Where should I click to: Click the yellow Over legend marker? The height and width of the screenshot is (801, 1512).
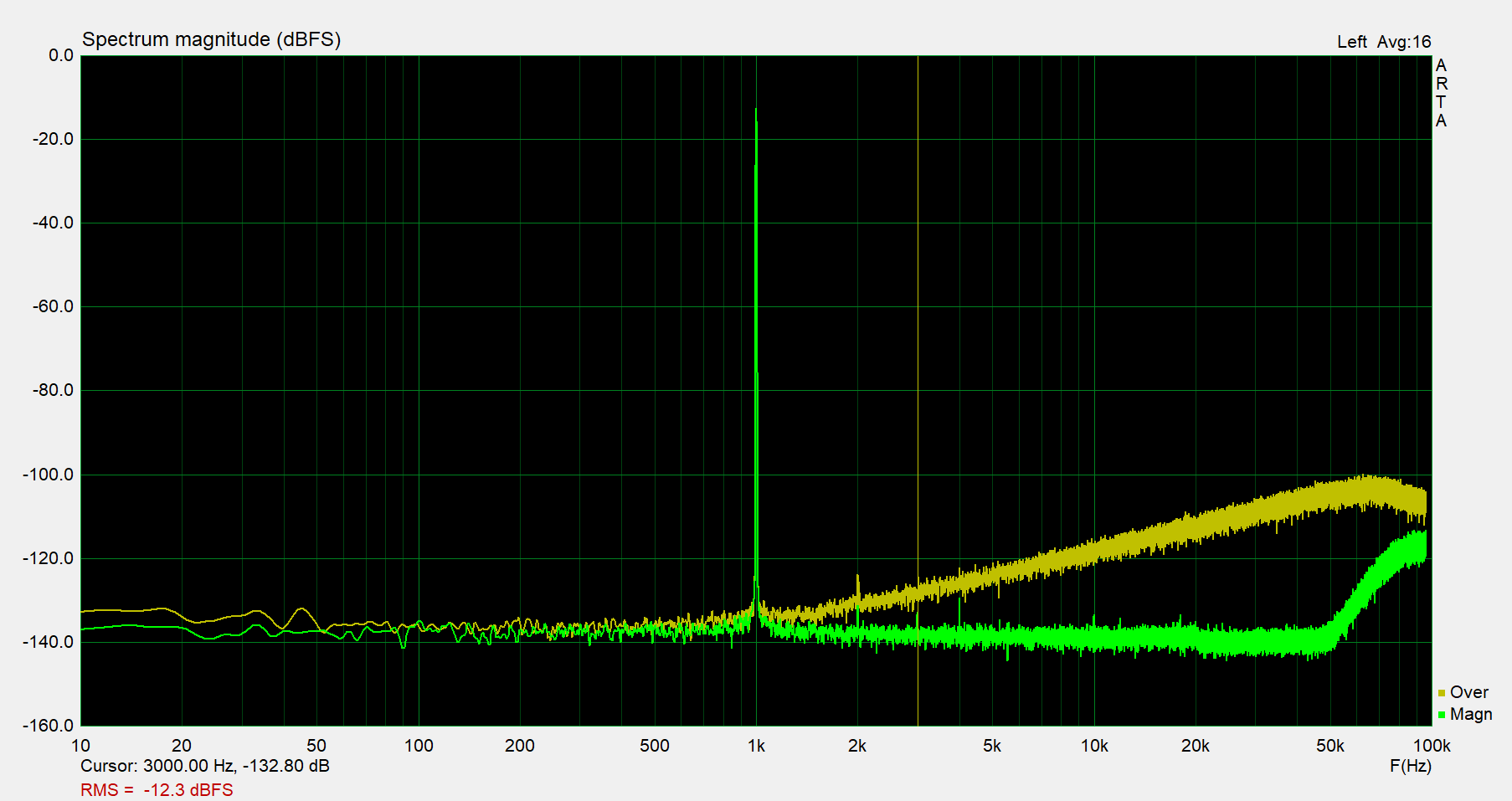[1441, 692]
